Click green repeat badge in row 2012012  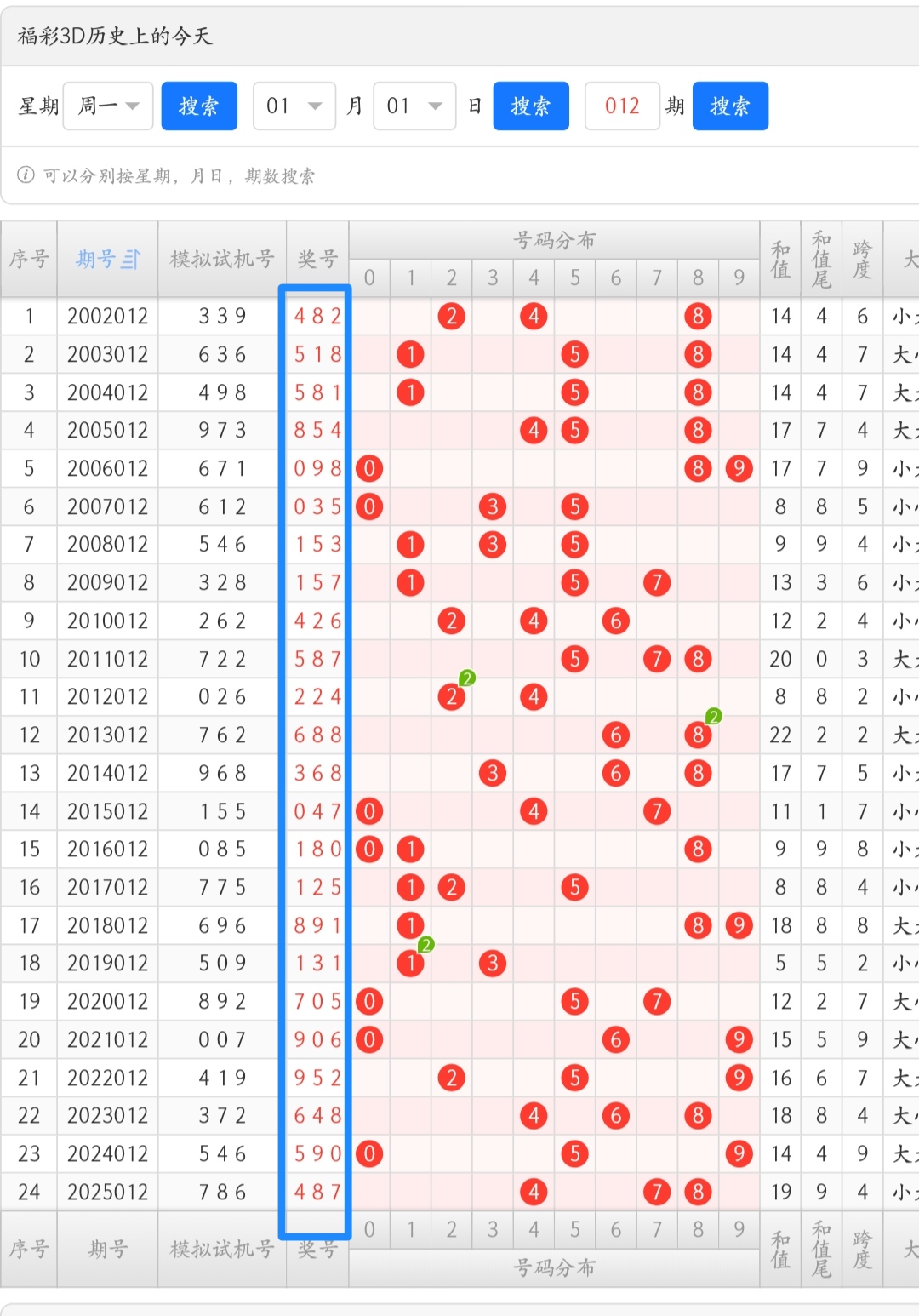click(467, 678)
